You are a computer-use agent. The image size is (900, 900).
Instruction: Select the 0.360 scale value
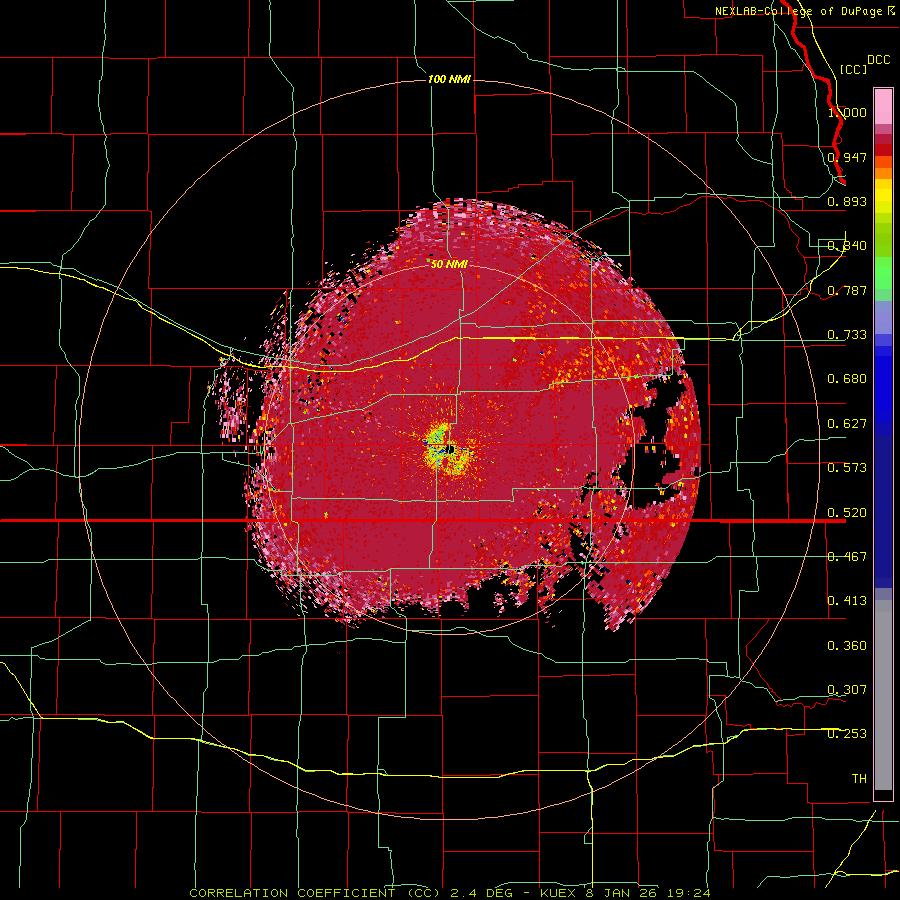pyautogui.click(x=847, y=646)
